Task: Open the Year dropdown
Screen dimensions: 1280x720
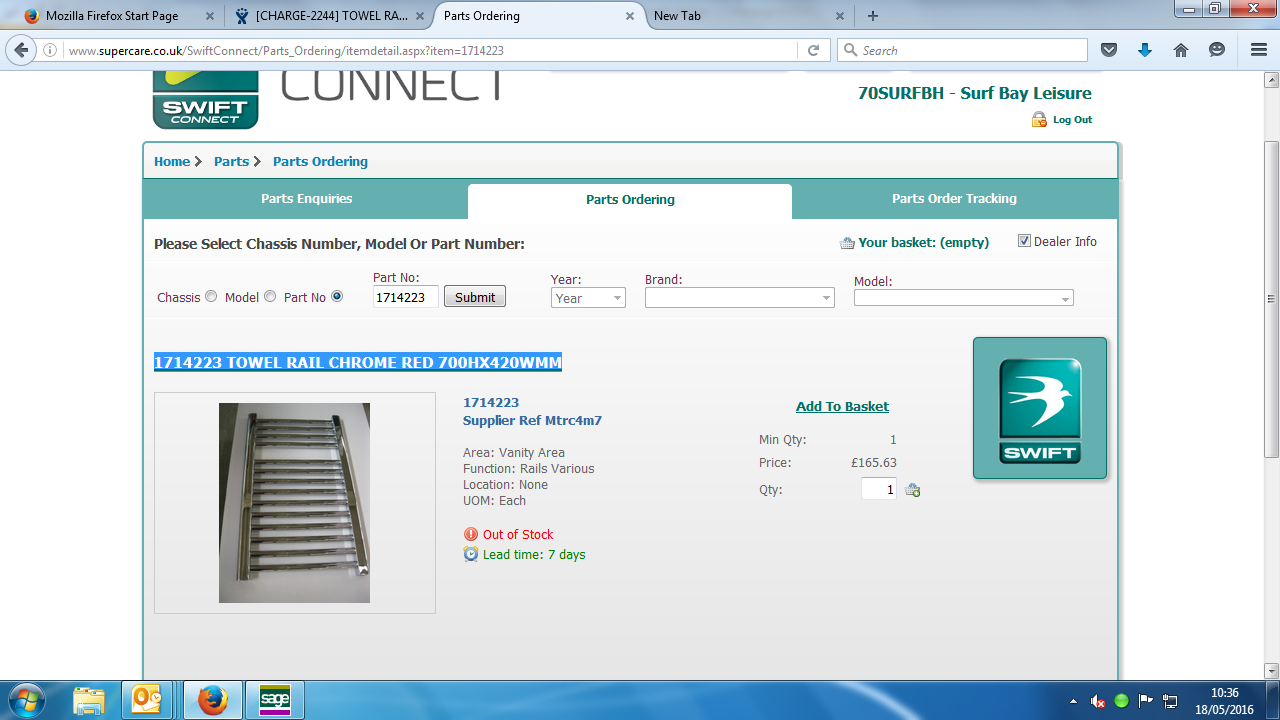Action: 588,298
